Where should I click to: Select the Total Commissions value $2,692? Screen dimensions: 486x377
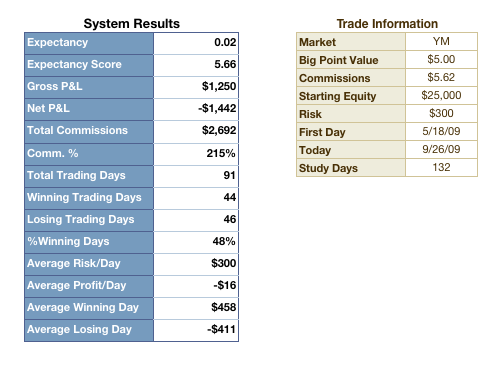(x=196, y=131)
